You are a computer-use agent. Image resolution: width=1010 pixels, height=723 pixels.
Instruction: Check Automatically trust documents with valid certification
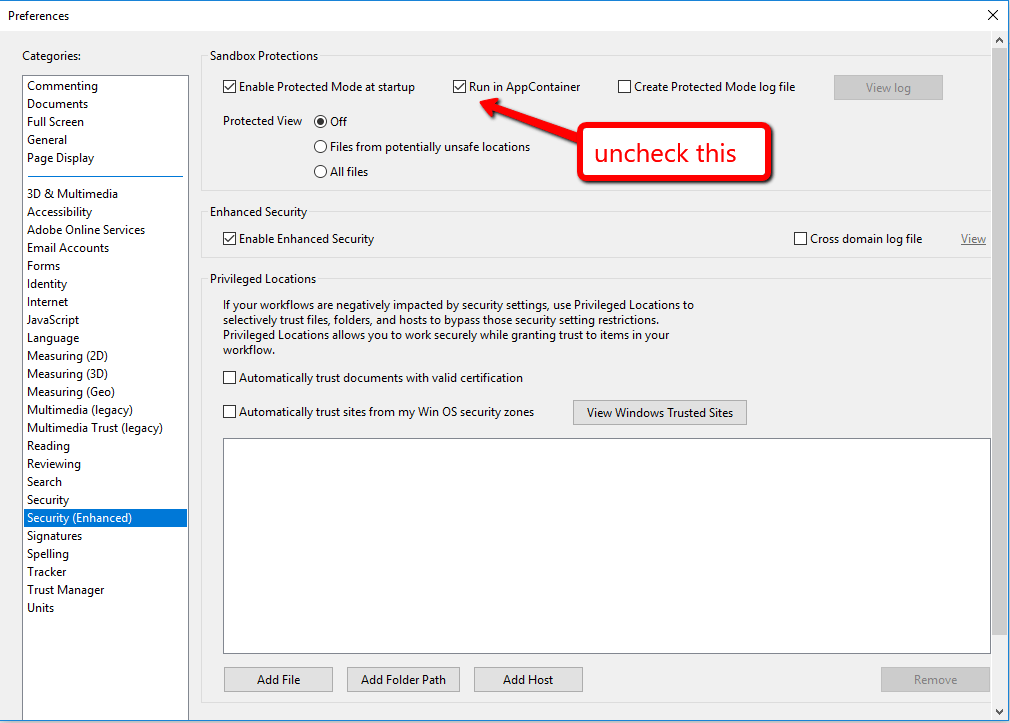tap(229, 378)
